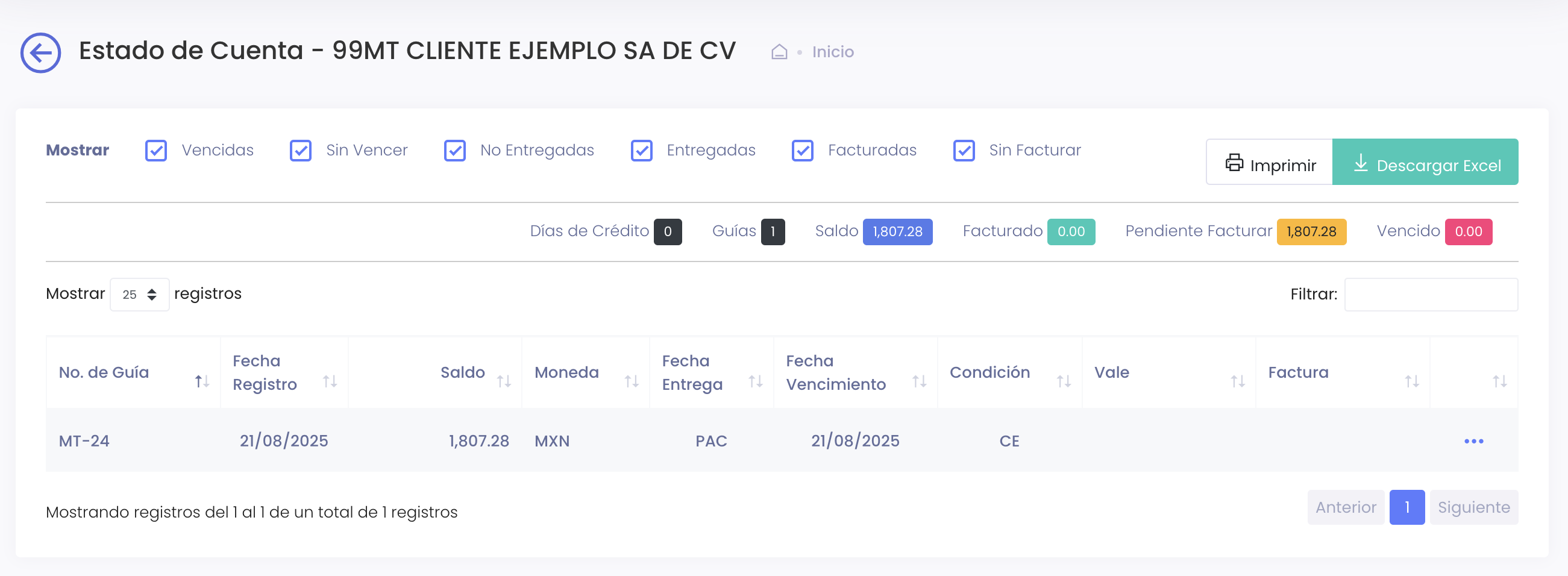The image size is (1568, 576).
Task: Click the Imprimir button
Action: pos(1269,162)
